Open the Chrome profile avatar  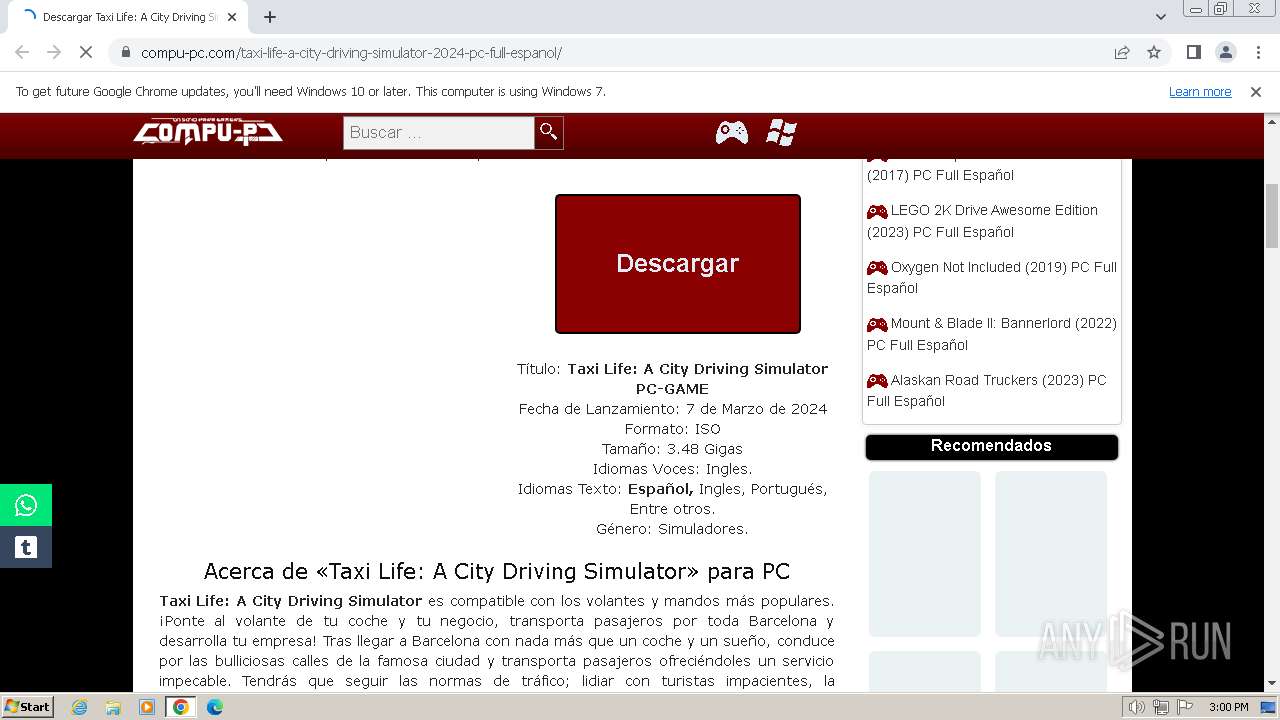1225,52
